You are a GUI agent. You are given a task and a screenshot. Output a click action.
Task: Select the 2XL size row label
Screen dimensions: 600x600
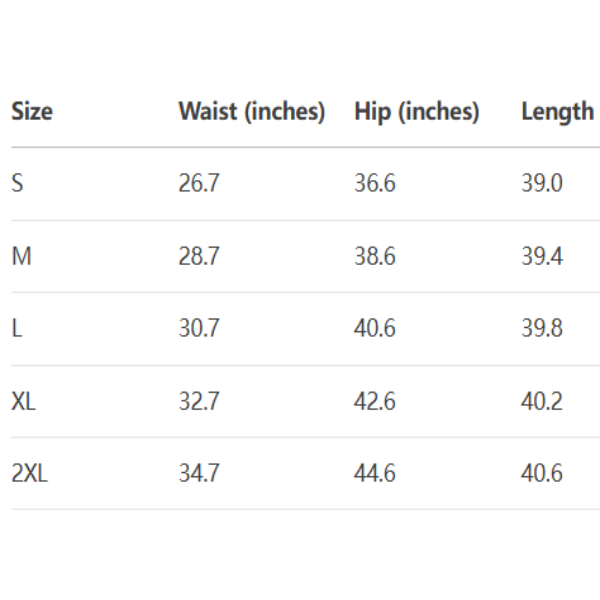[x=29, y=474]
